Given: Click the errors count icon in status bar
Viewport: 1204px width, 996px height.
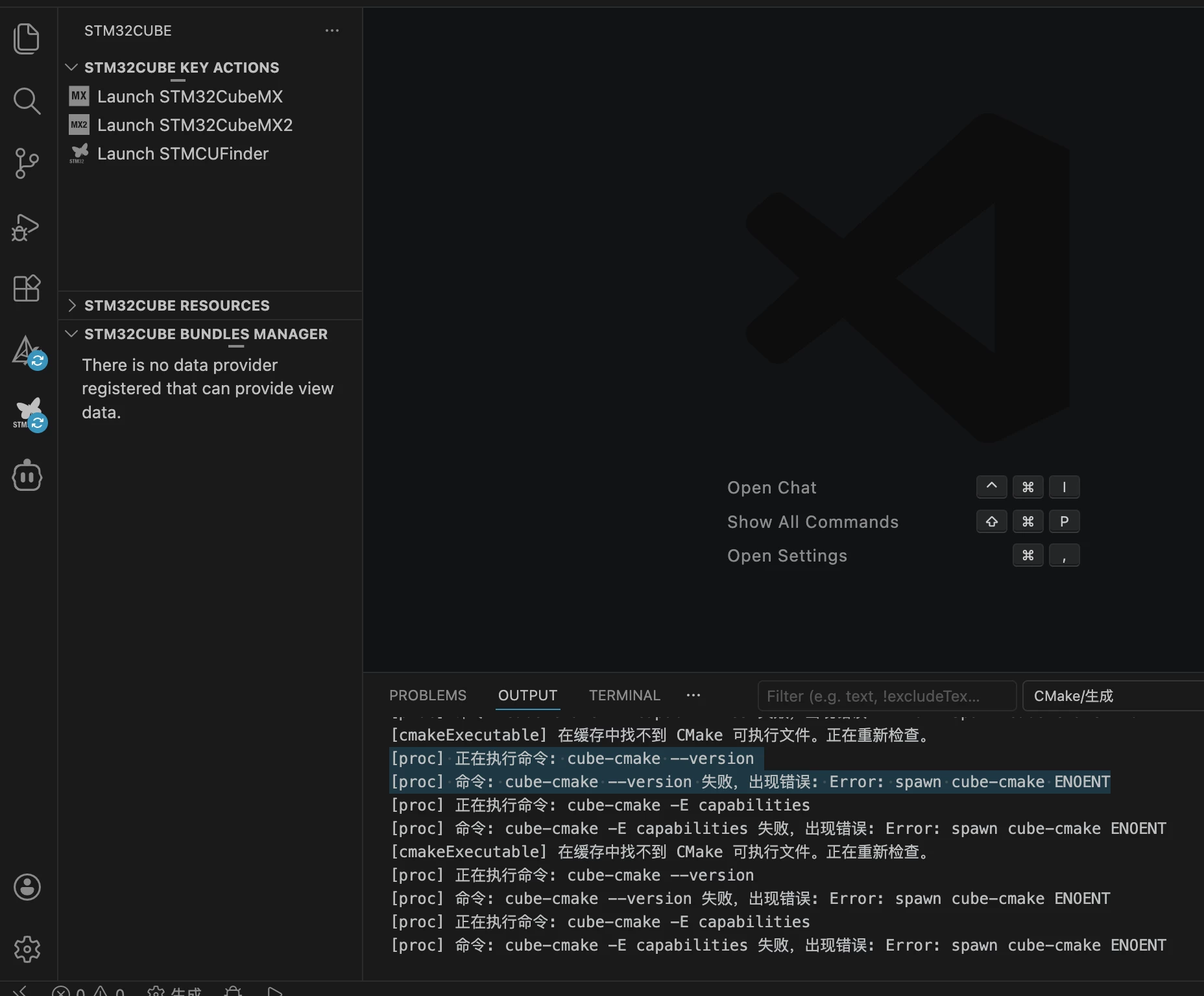Looking at the screenshot, I should click(61, 991).
